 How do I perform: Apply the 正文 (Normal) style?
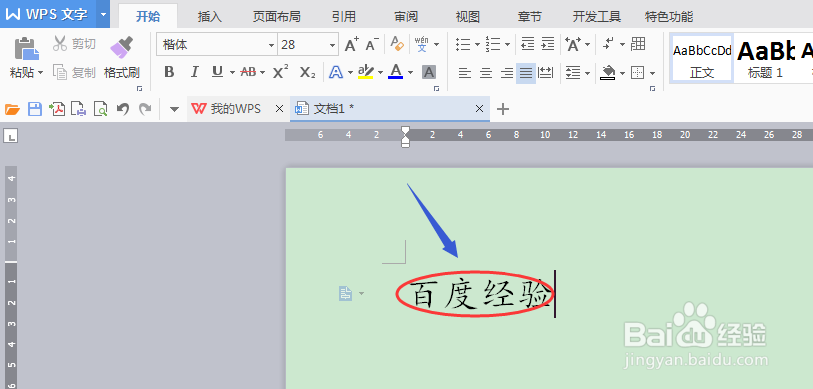click(x=702, y=58)
